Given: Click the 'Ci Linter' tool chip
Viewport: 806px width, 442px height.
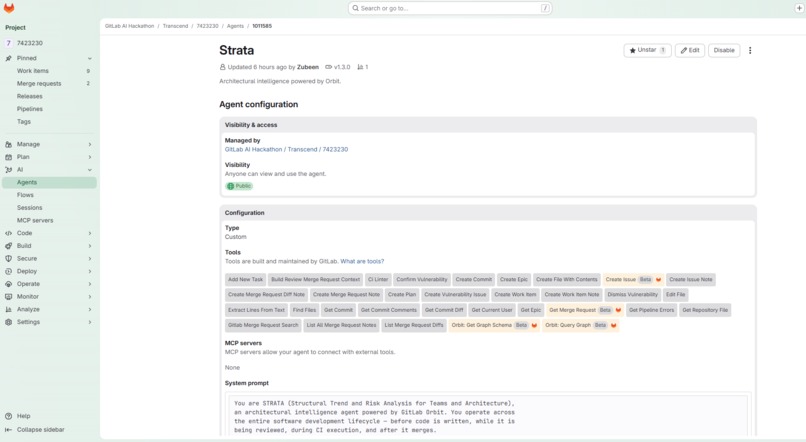Looking at the screenshot, I should (x=378, y=280).
